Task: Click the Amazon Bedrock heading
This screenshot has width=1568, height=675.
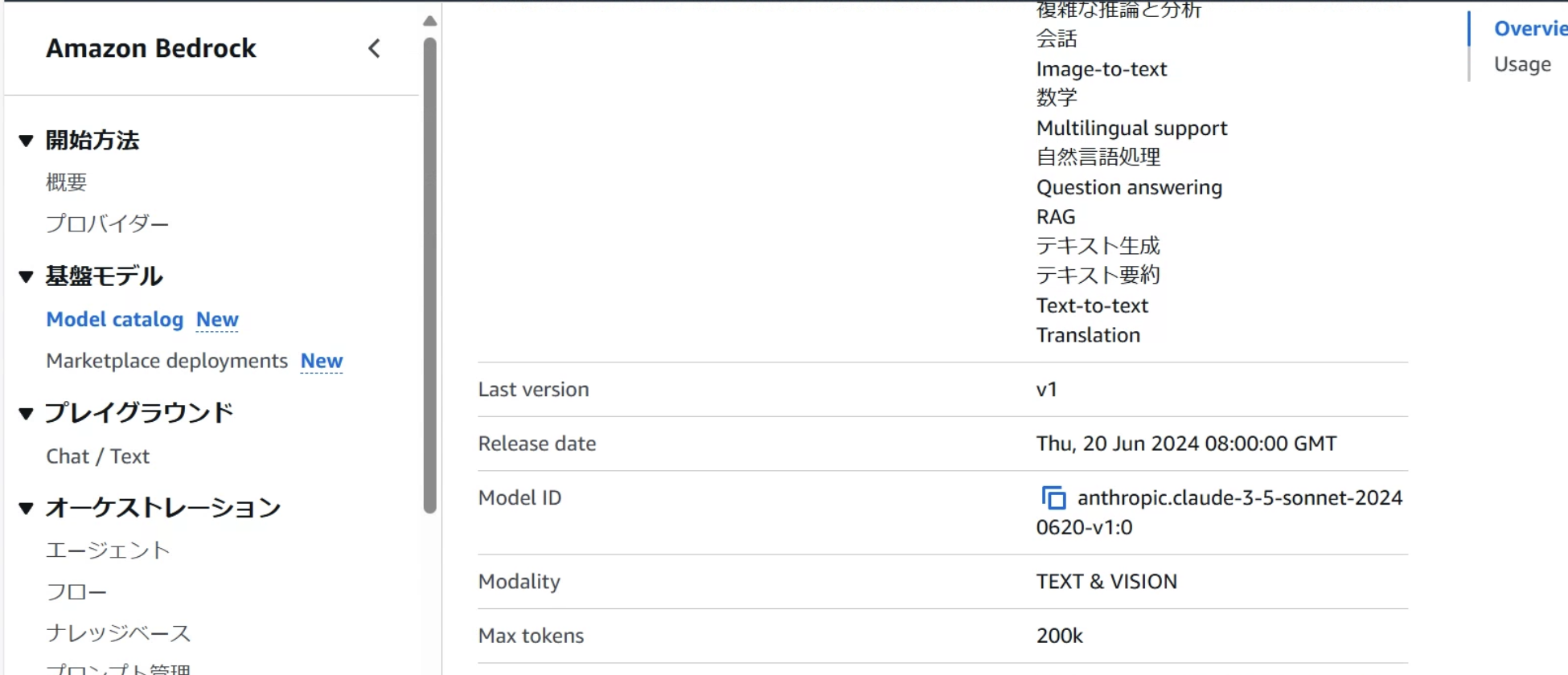Action: point(151,48)
